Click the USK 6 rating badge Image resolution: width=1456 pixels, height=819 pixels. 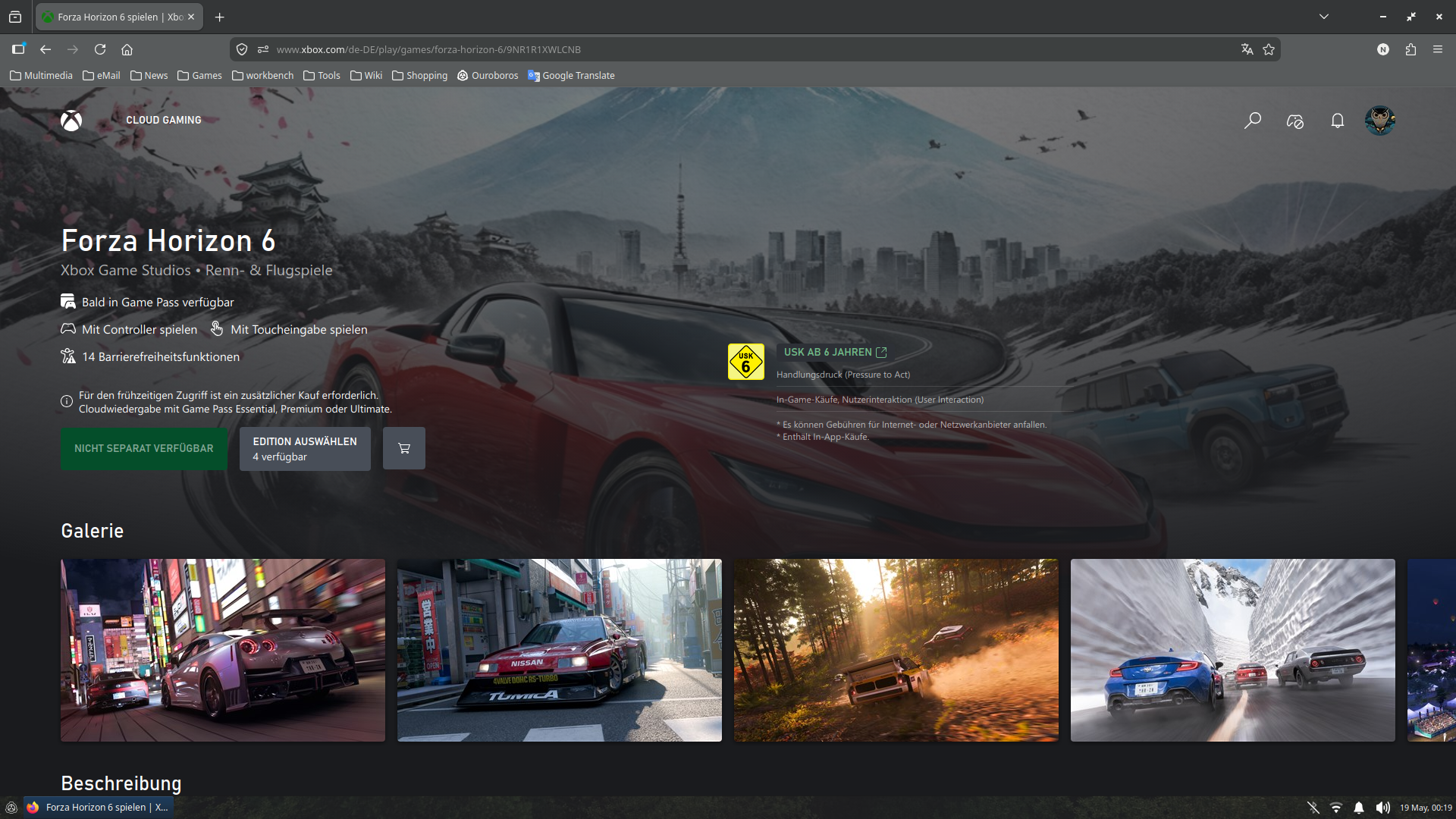point(746,362)
